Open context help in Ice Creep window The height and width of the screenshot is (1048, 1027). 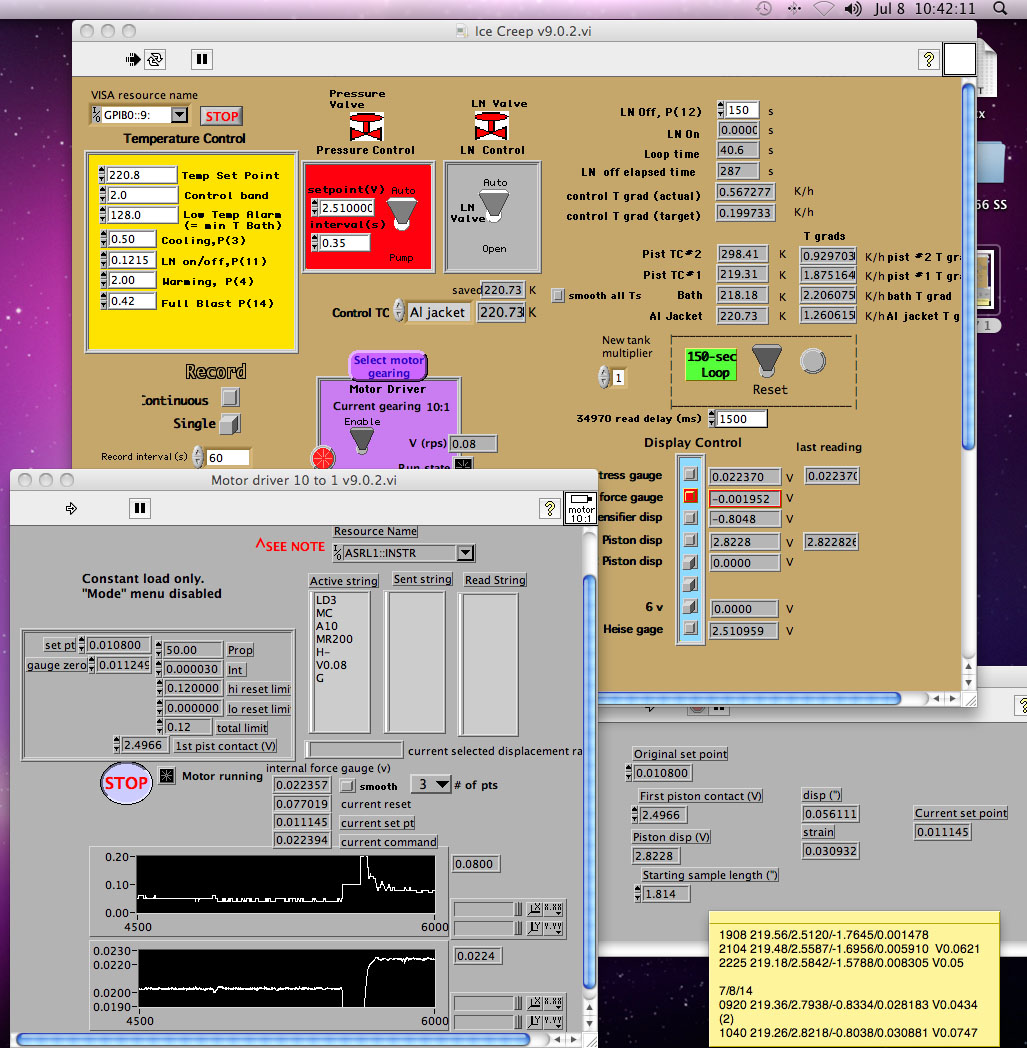(x=928, y=59)
